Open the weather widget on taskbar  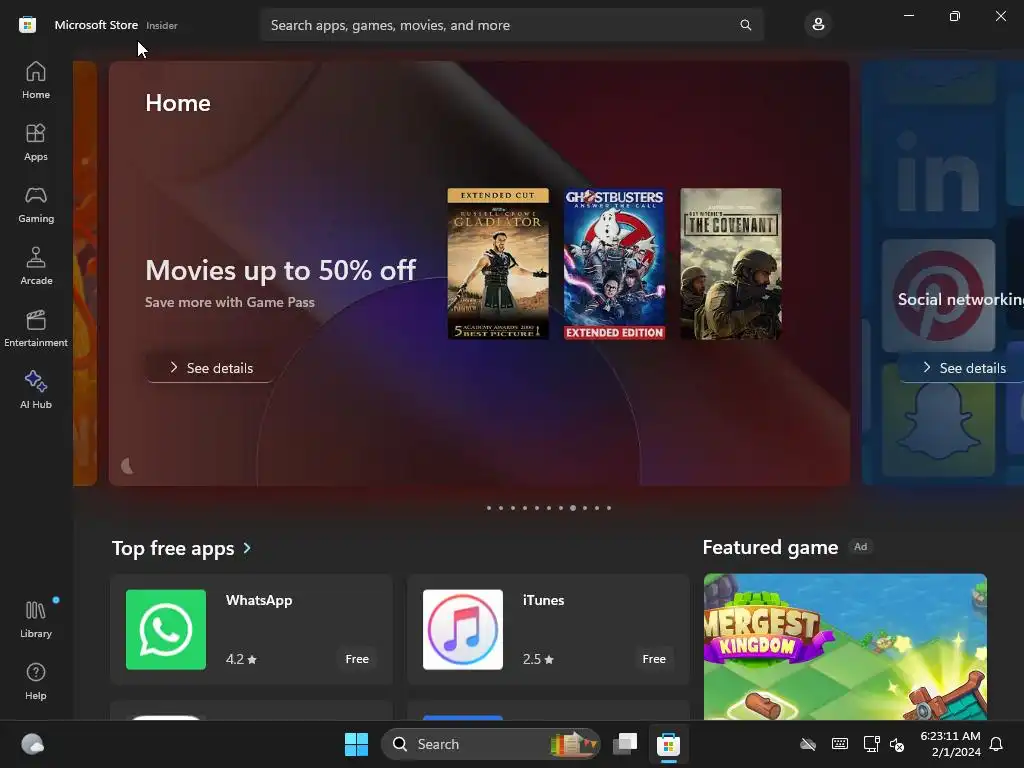(33, 744)
